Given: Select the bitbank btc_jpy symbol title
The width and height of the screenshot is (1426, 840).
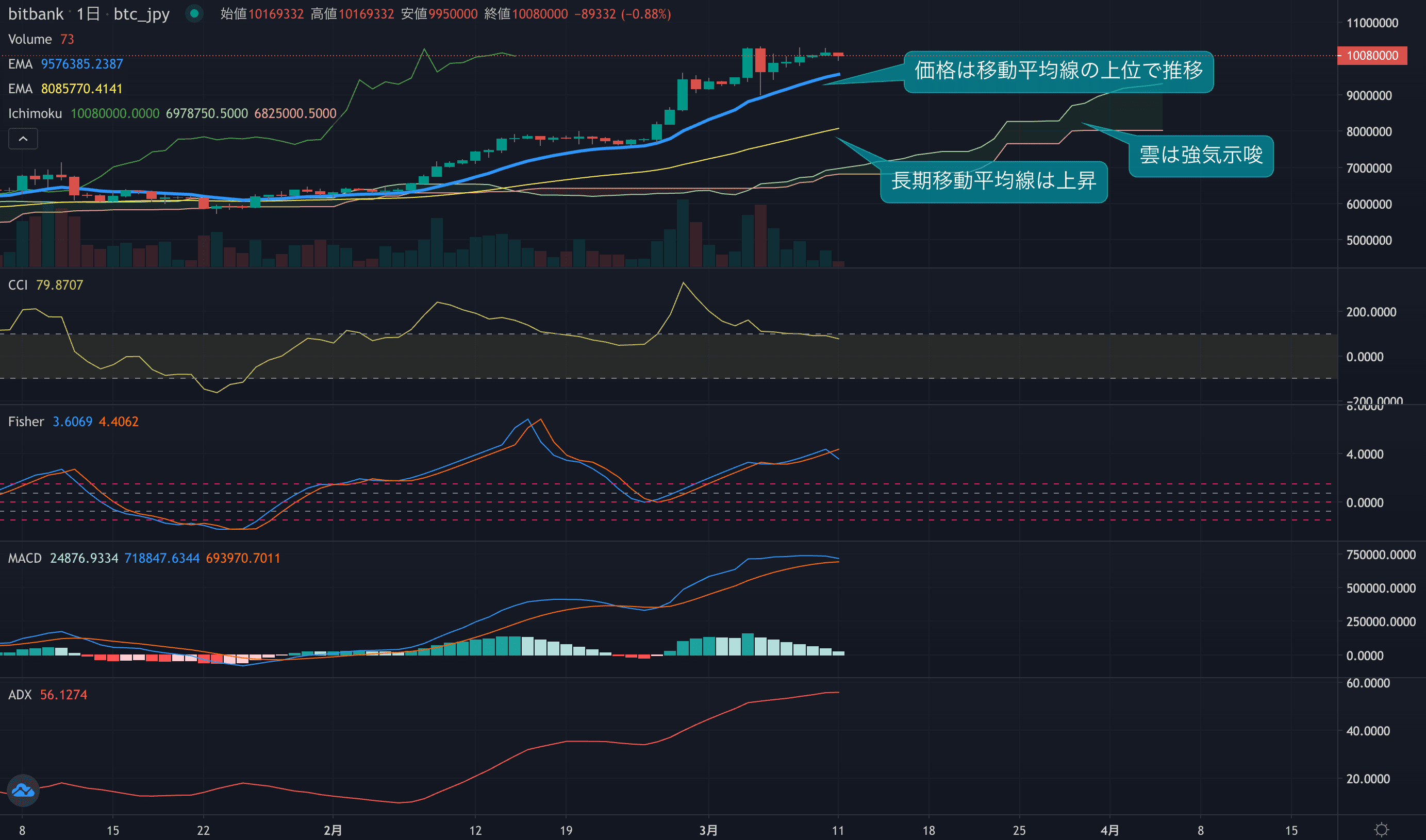Looking at the screenshot, I should click(88, 13).
